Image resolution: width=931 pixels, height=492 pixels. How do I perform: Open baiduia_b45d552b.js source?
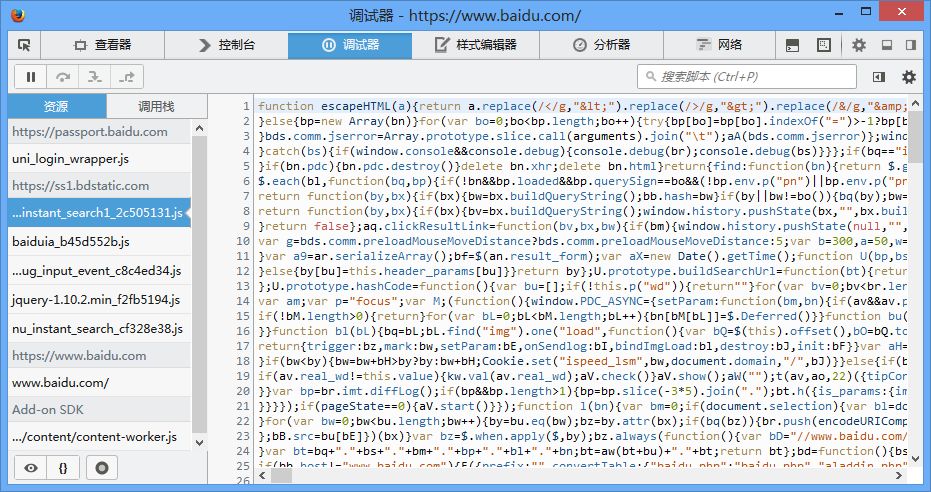[x=100, y=242]
